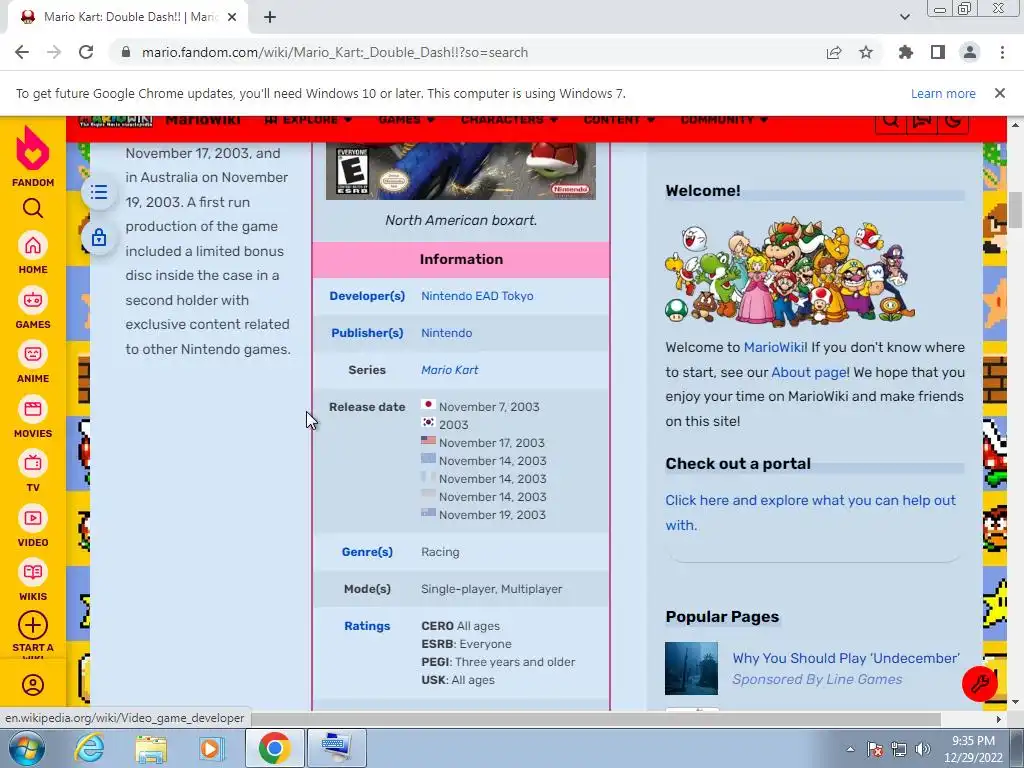Open the table of contents list icon
Image resolution: width=1024 pixels, height=768 pixels.
coord(99,192)
